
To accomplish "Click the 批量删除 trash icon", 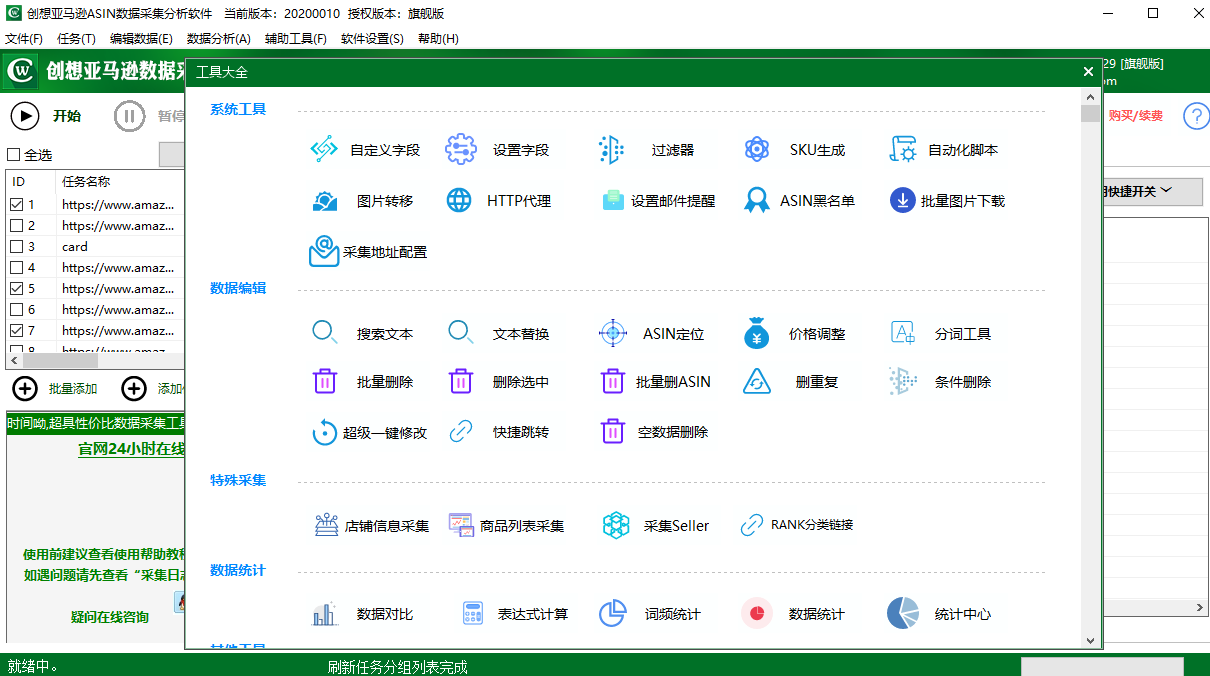I will click(x=325, y=381).
